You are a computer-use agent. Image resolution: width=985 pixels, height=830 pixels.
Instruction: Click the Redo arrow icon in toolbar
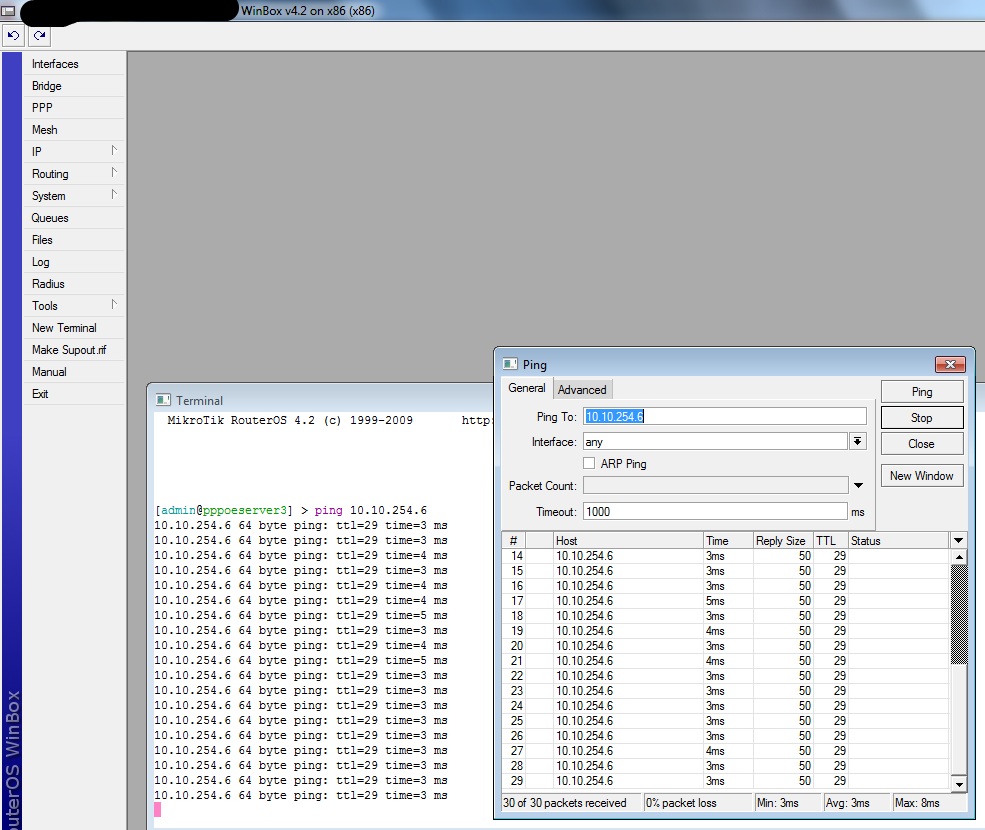(39, 35)
